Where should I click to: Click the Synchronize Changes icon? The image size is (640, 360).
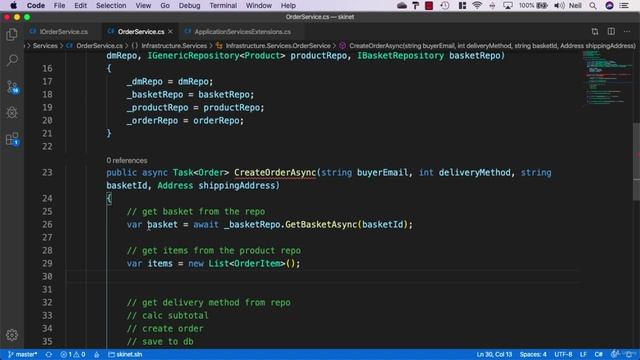tap(49, 354)
